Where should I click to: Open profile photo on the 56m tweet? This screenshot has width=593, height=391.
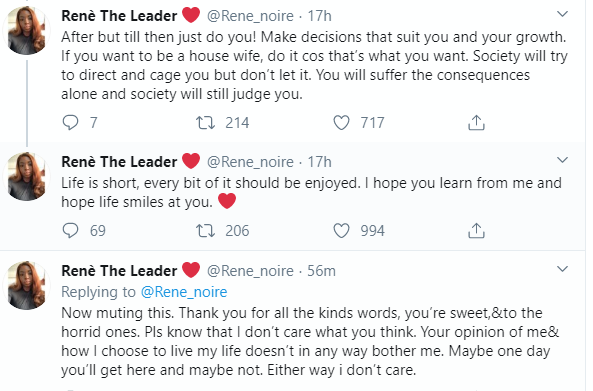point(26,285)
